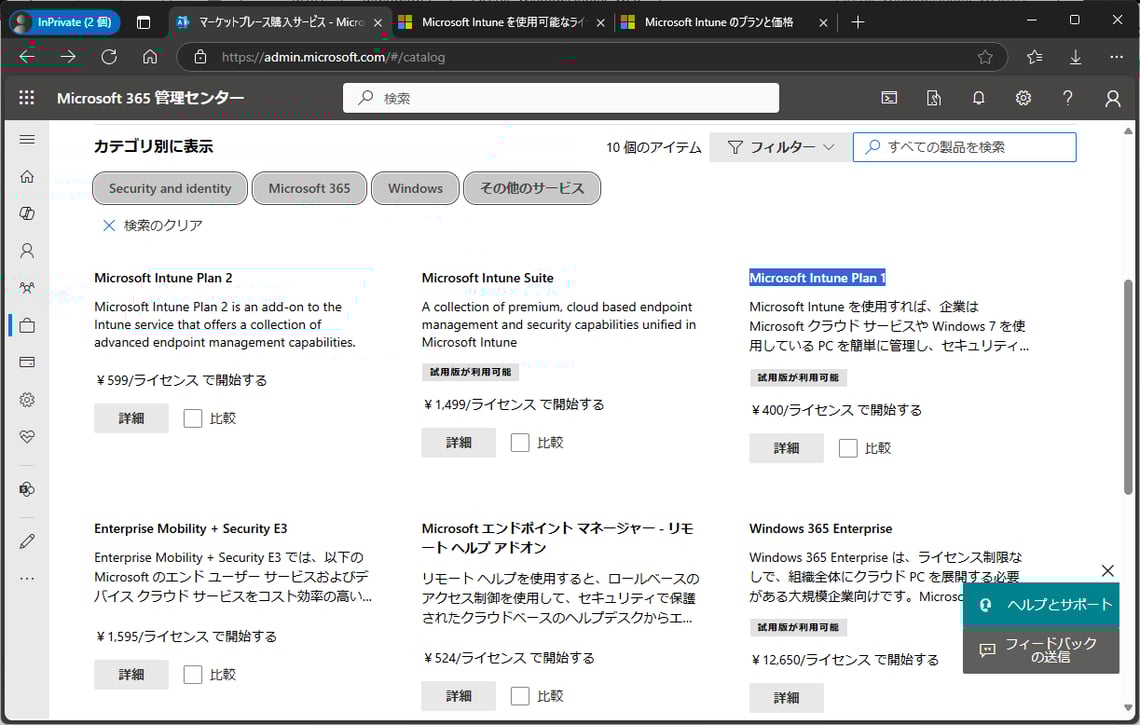This screenshot has width=1140, height=725.
Task: Open admin center Settings gear icon
Action: click(1022, 97)
